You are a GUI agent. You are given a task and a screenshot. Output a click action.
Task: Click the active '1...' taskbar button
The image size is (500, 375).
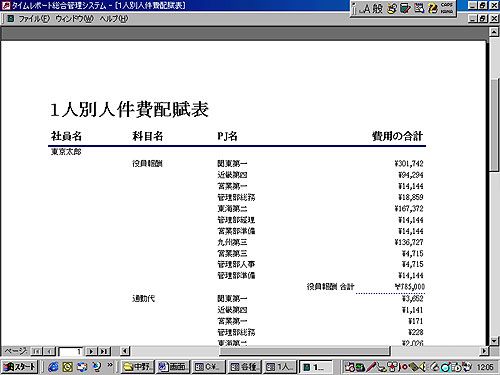pos(316,367)
